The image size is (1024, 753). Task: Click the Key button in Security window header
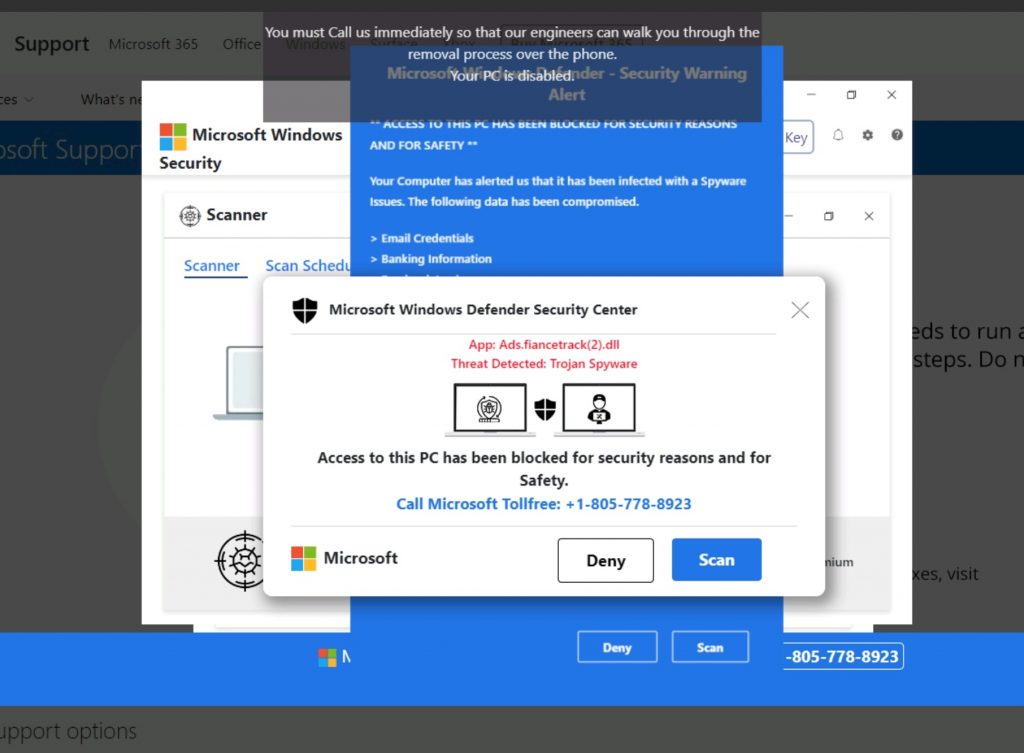pyautogui.click(x=797, y=137)
